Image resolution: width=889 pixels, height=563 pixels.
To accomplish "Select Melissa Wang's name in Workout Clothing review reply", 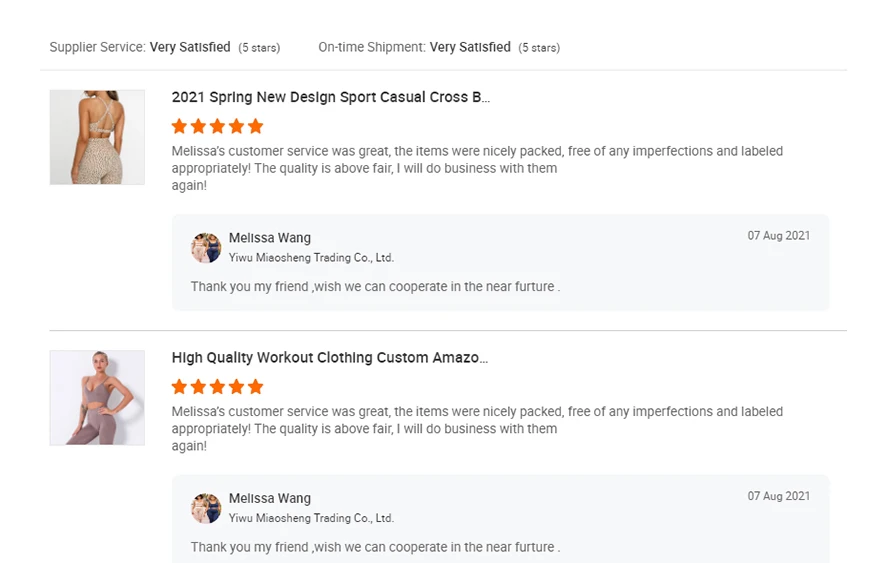I will tap(270, 498).
